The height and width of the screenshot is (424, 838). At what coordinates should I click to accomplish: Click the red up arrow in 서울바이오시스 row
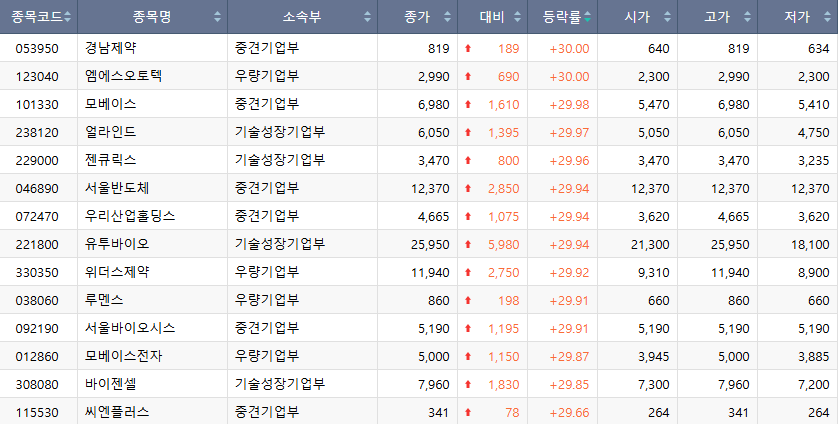(468, 328)
